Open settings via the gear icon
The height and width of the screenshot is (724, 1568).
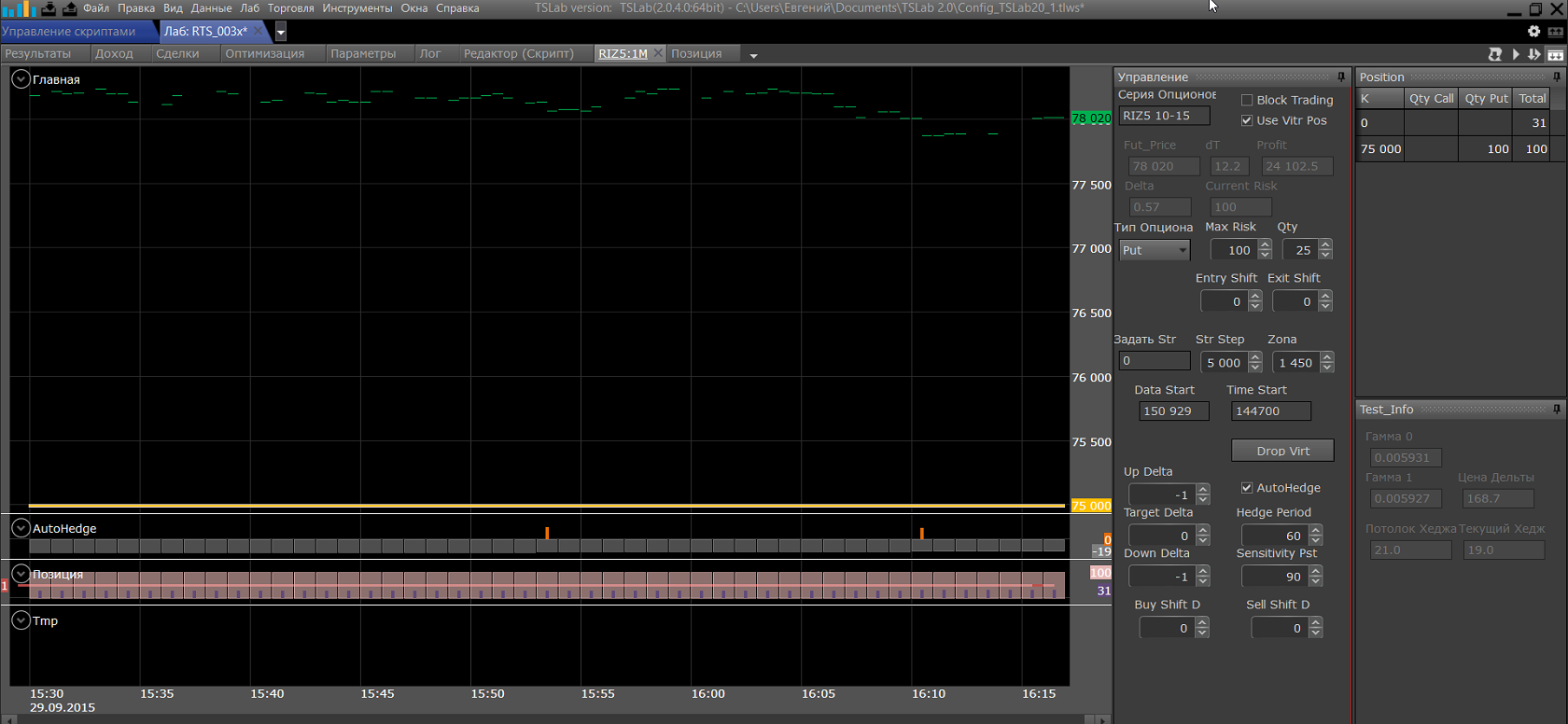(x=1533, y=31)
